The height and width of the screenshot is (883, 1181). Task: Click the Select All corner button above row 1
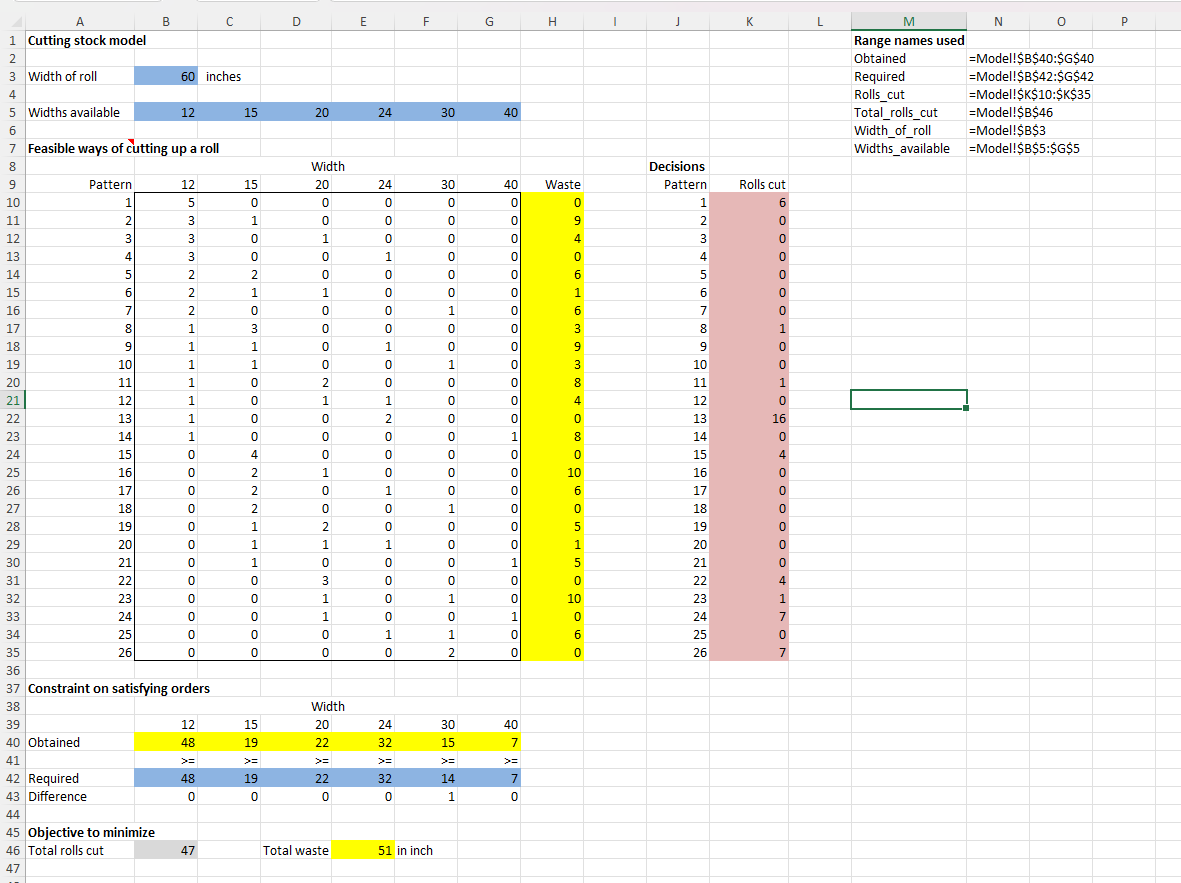point(11,21)
